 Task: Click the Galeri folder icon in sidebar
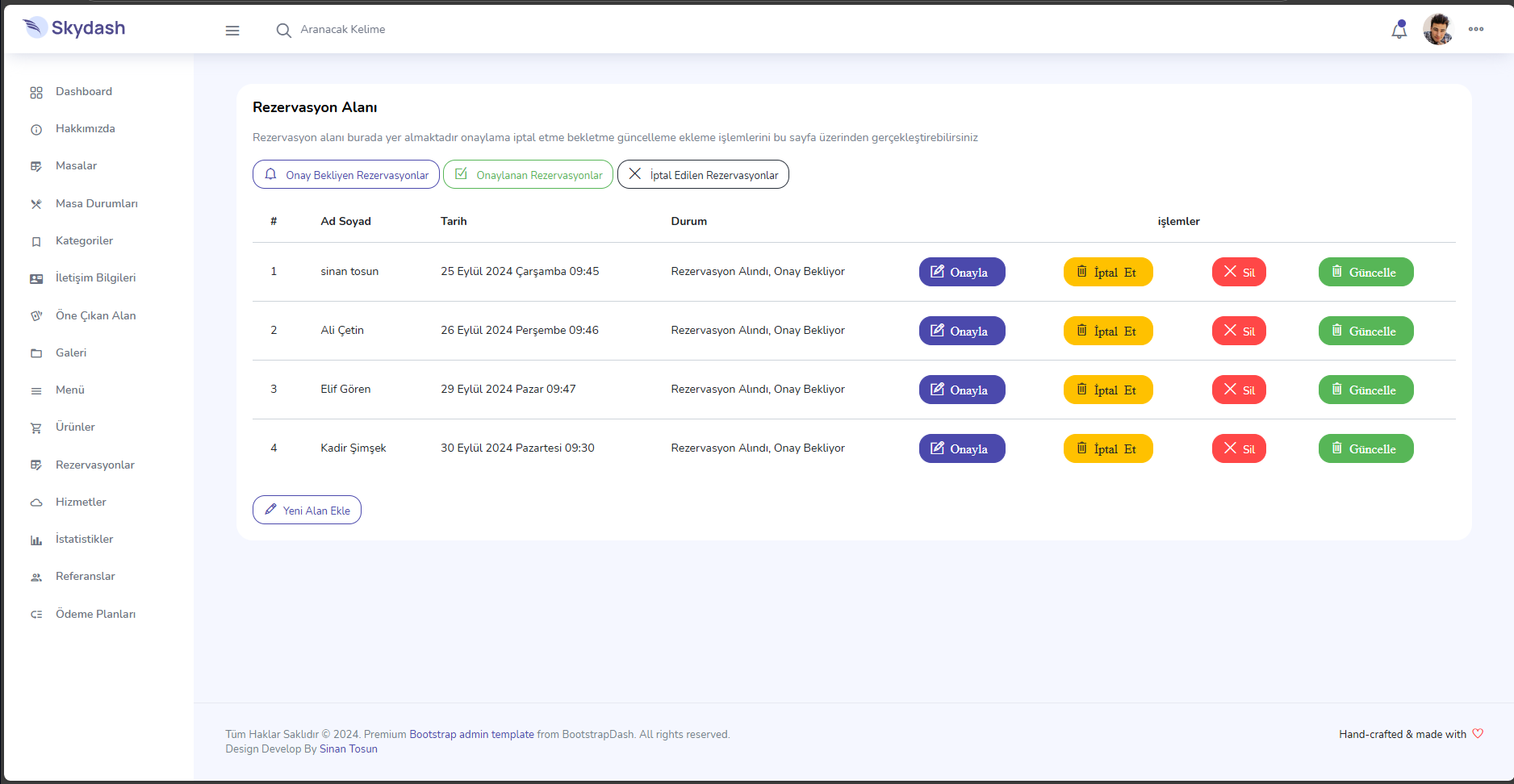[36, 353]
